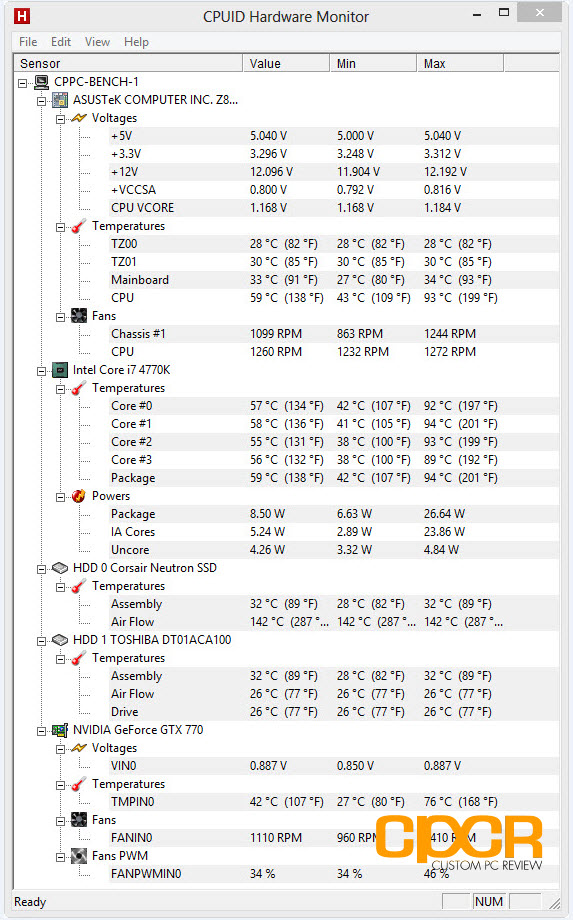Collapse the NVIDIA GeForce GTX 770 node
This screenshot has height=920, width=573.
point(42,731)
